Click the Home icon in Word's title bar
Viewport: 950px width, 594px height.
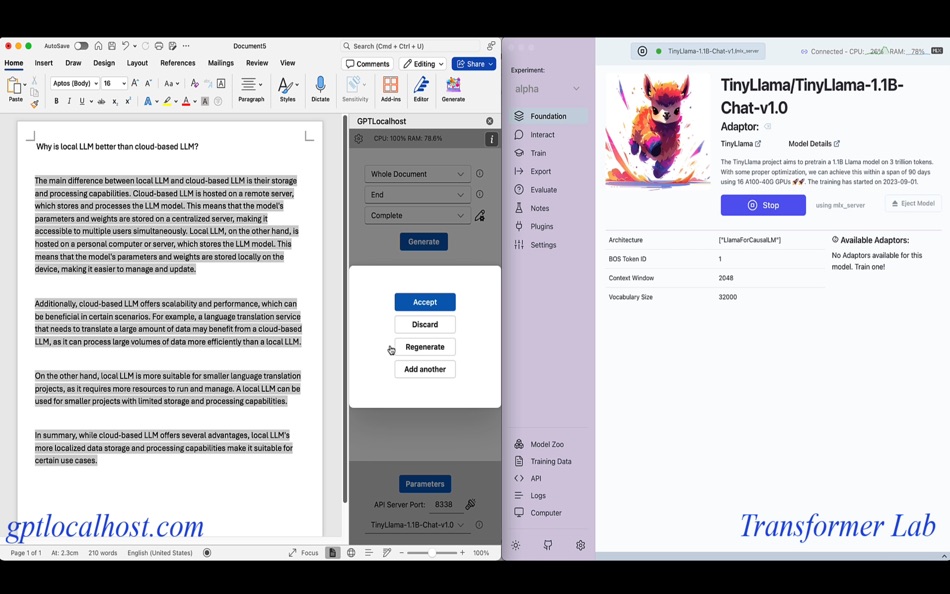pos(98,46)
